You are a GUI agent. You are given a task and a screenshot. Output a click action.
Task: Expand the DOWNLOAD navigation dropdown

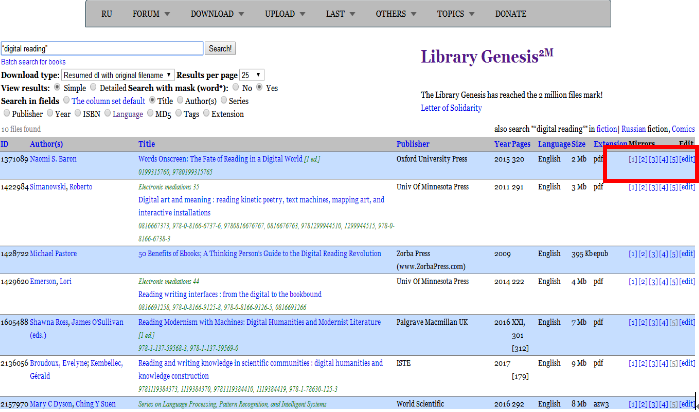tap(218, 15)
